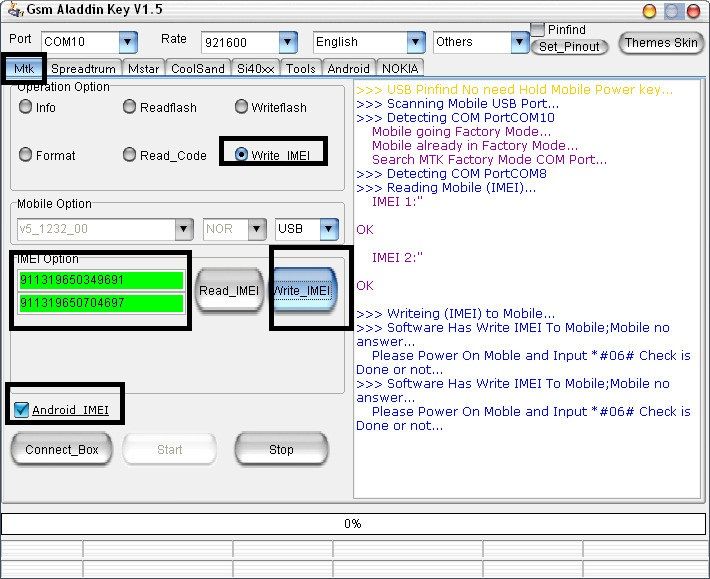Switch to the Android tab

click(x=348, y=69)
